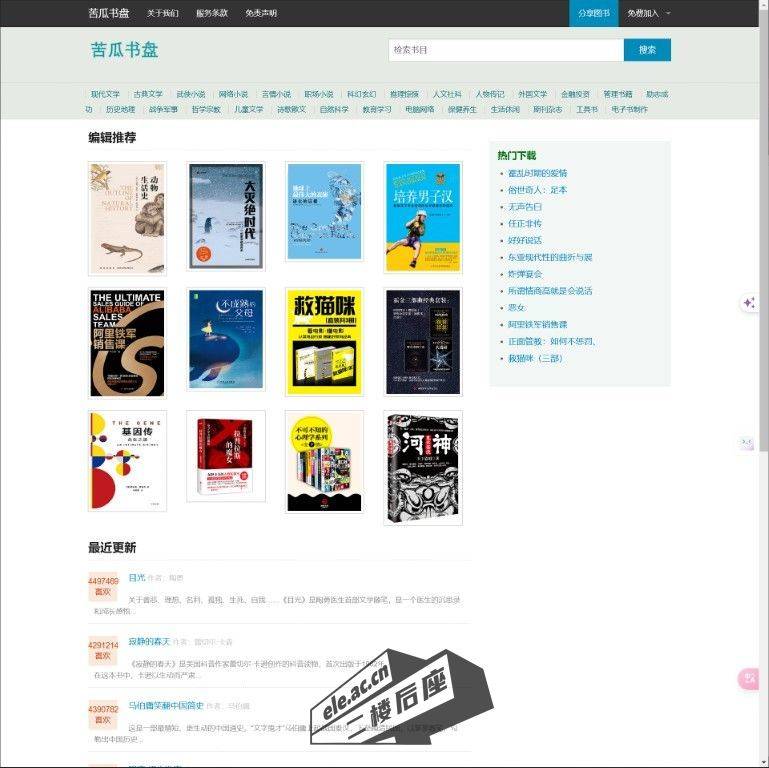The height and width of the screenshot is (768, 769).
Task: Click the pink floating icon at bottom right
Action: pyautogui.click(x=748, y=679)
